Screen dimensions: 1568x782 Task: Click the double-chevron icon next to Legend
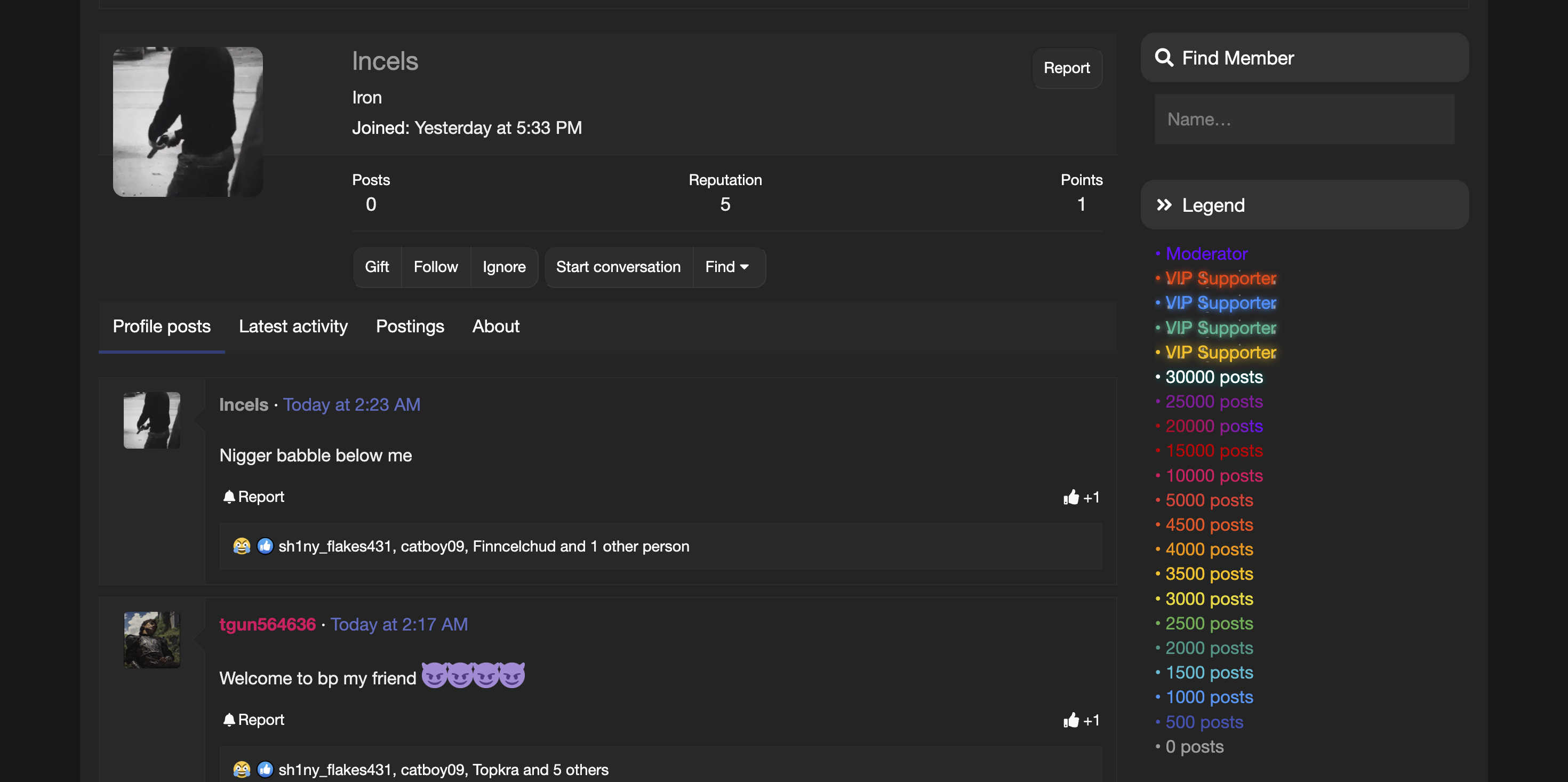point(1164,205)
